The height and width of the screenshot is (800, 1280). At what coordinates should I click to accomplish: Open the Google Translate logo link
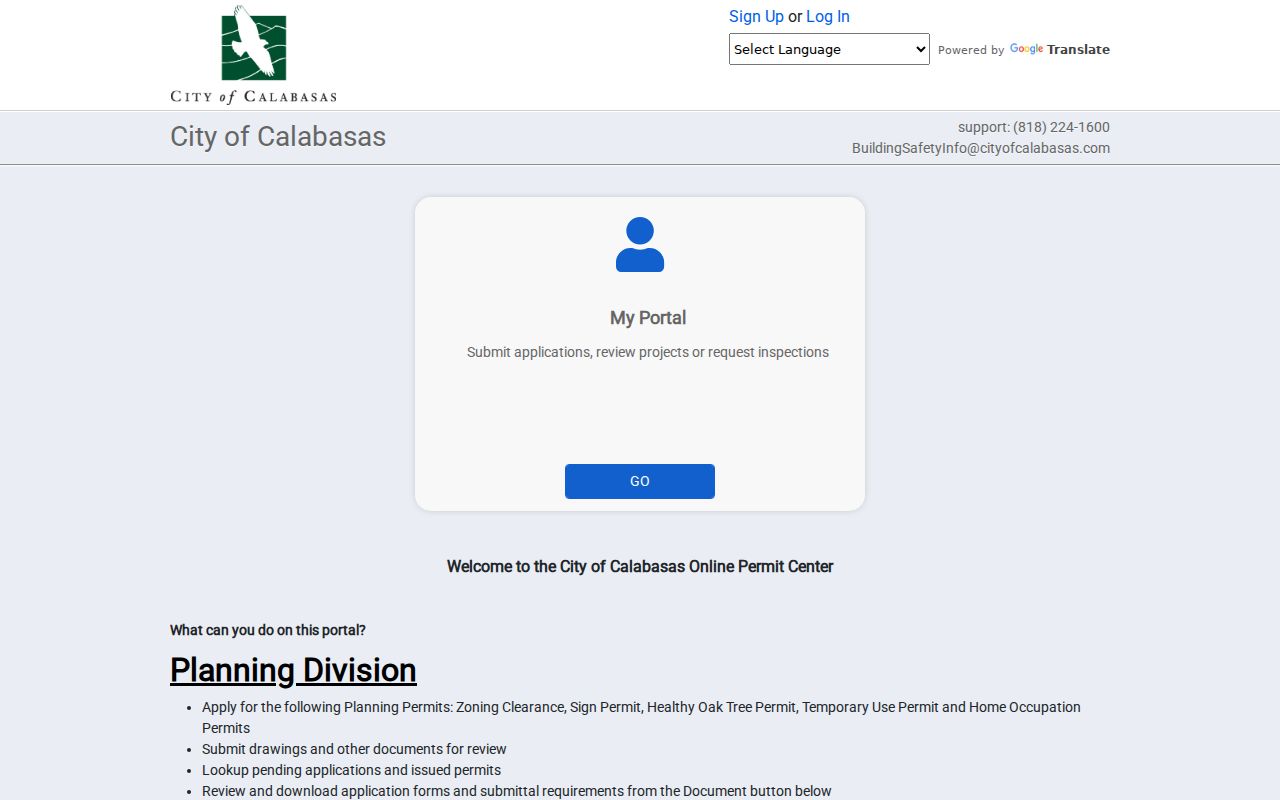[1060, 49]
